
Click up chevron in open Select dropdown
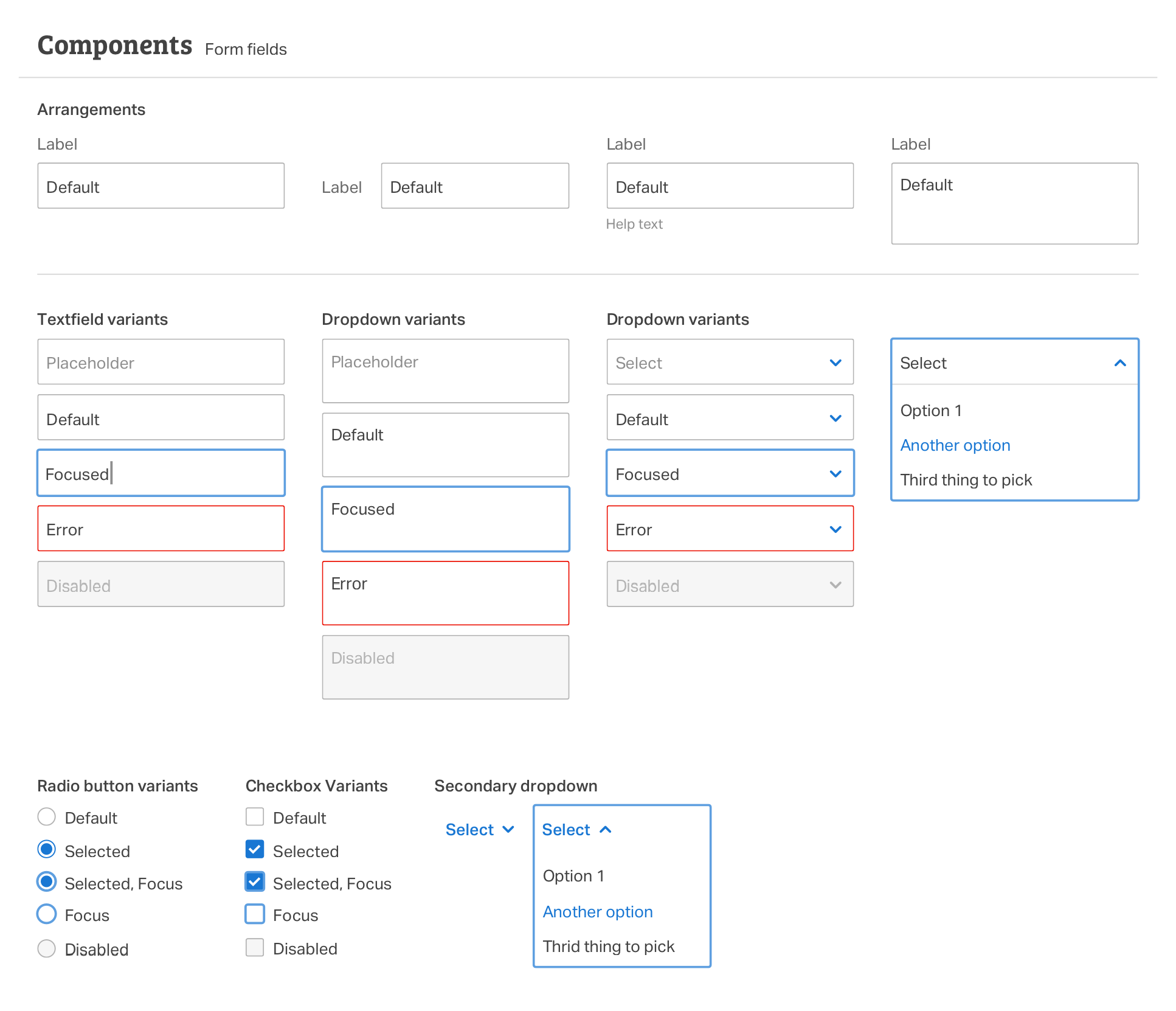tap(1120, 363)
